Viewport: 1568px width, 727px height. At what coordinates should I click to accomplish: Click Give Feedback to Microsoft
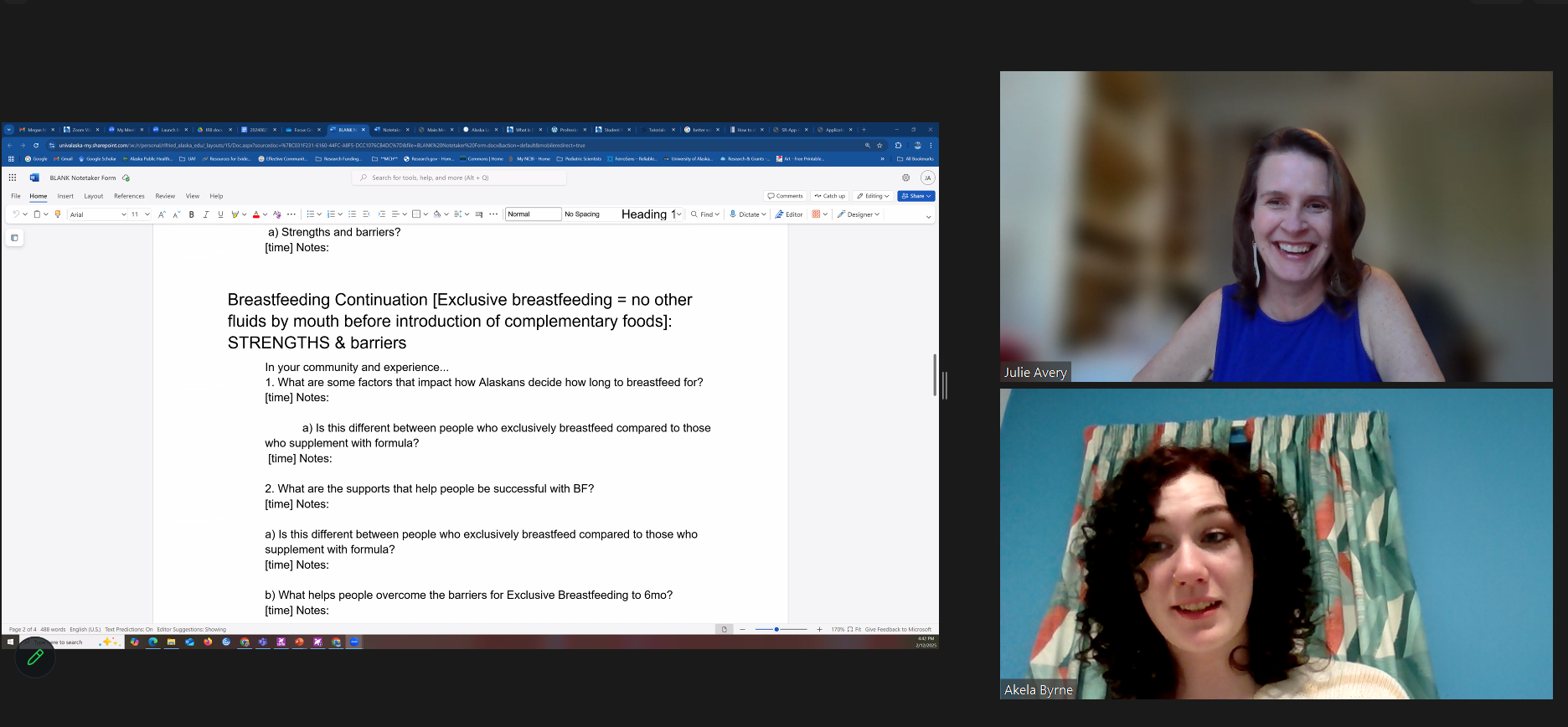(898, 629)
